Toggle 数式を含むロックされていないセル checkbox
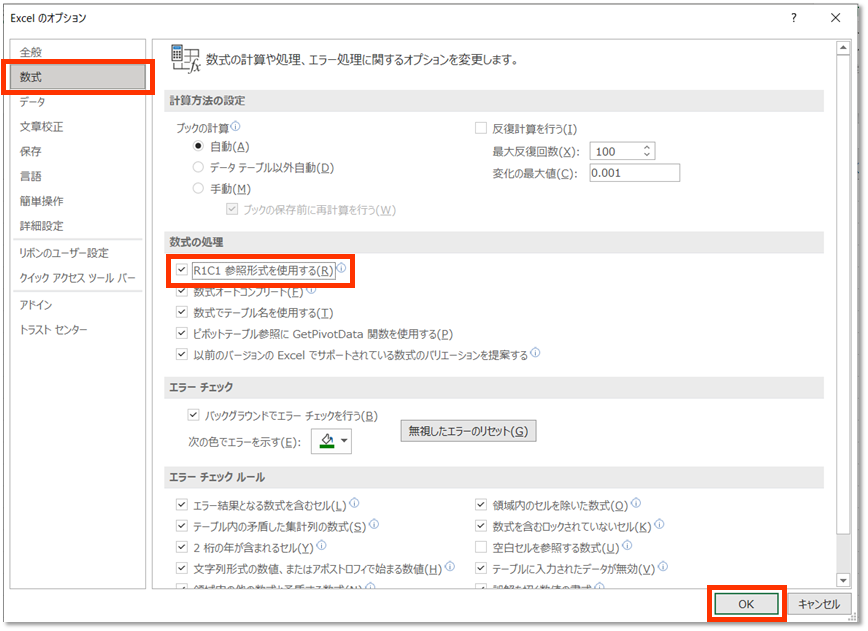The image size is (868, 631). tap(481, 526)
